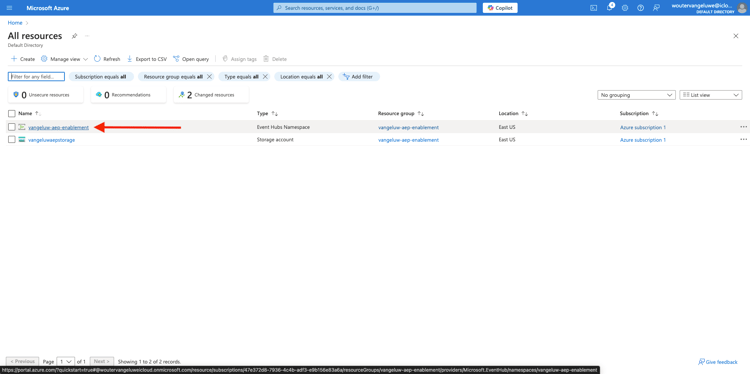
Task: Open Changed resources card
Action: point(211,95)
